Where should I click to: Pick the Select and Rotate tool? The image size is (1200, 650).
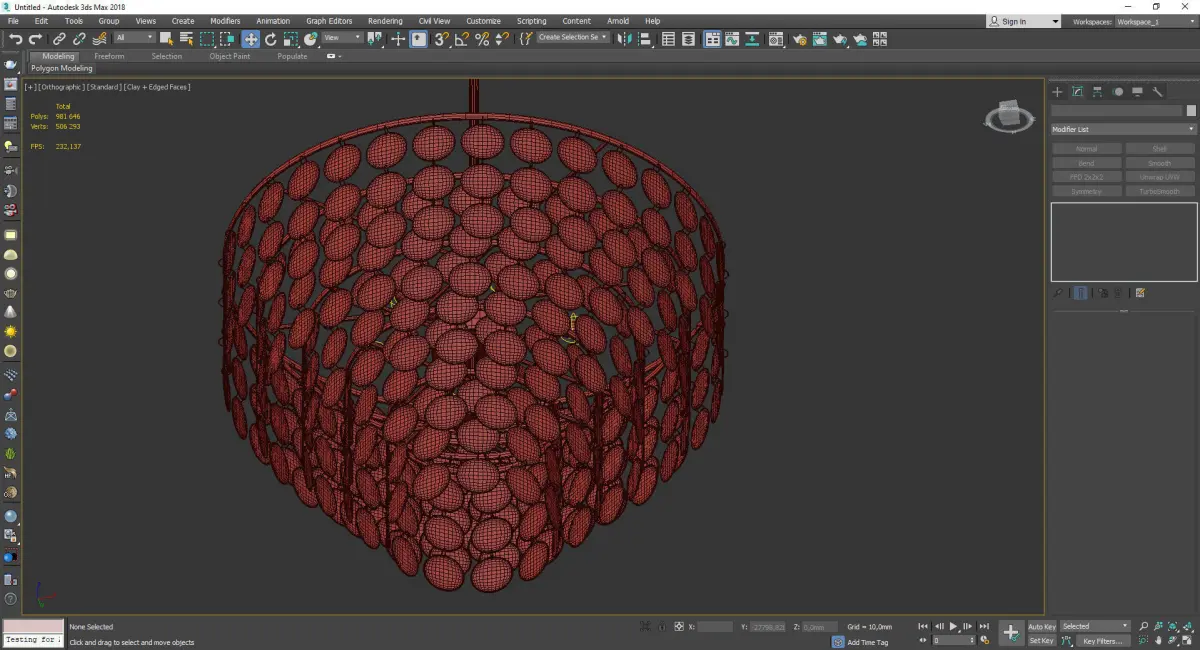[270, 39]
